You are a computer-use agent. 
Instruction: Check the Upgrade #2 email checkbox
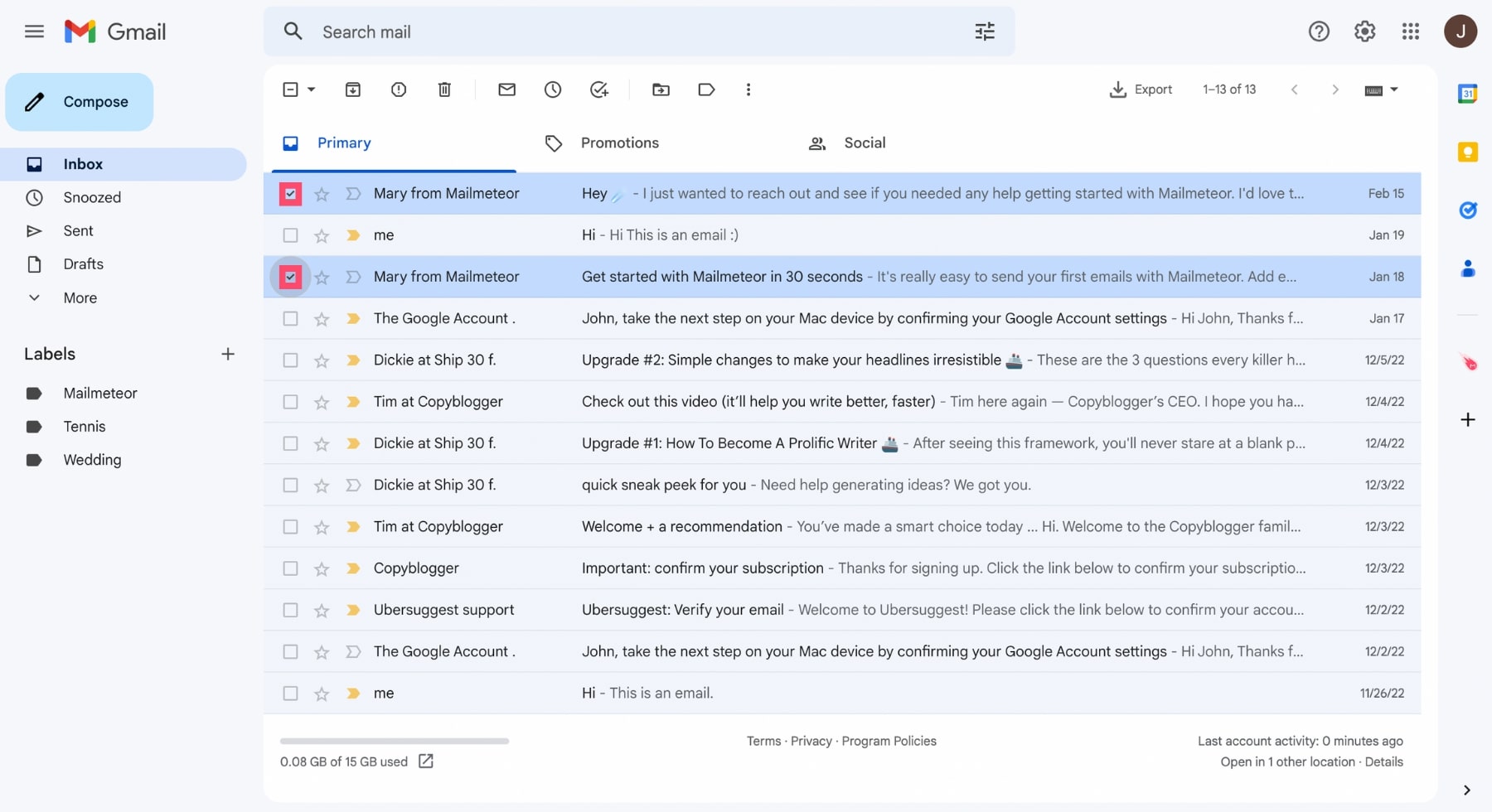(x=290, y=360)
